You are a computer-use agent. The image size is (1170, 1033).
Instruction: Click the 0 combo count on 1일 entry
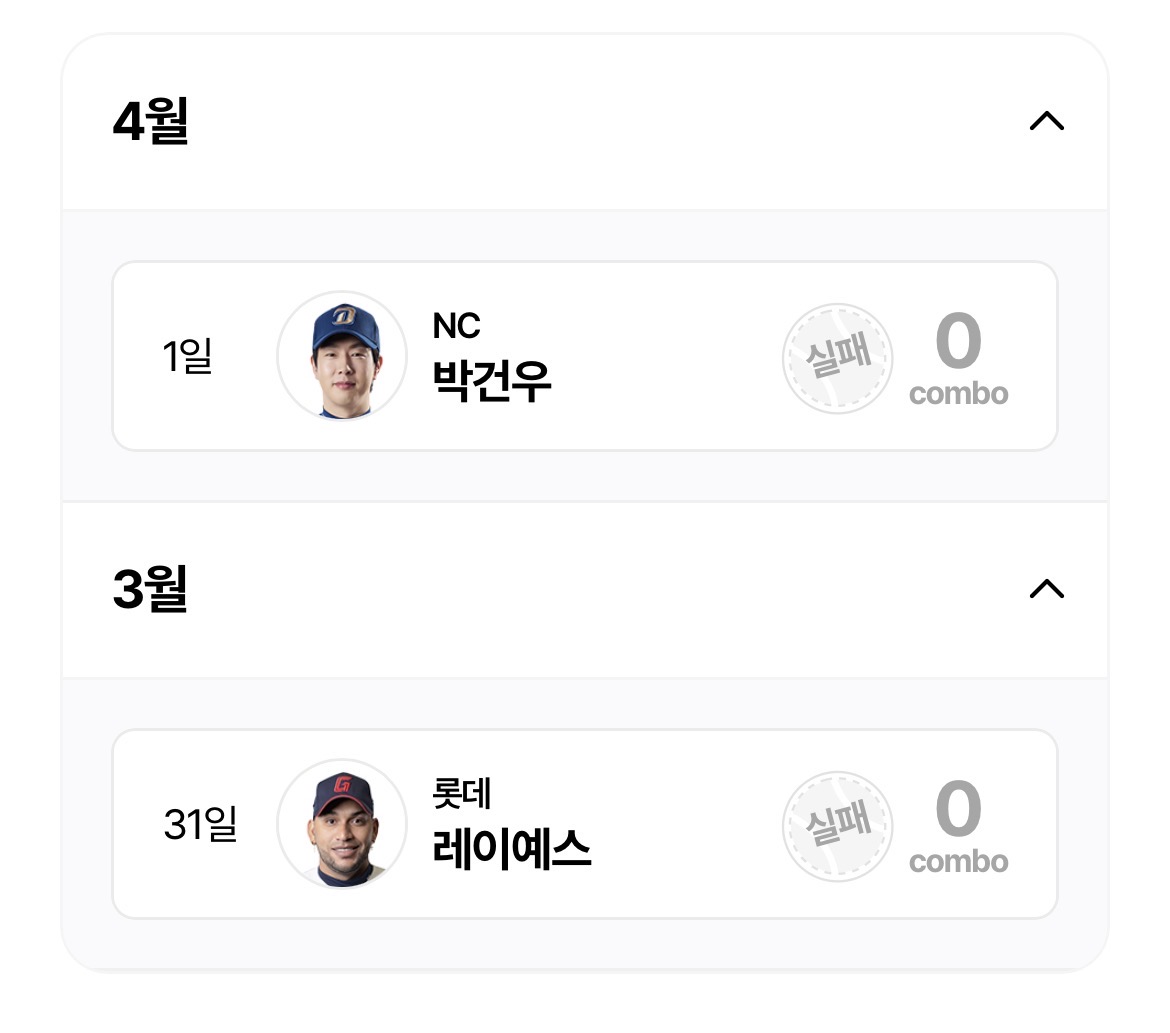click(958, 342)
